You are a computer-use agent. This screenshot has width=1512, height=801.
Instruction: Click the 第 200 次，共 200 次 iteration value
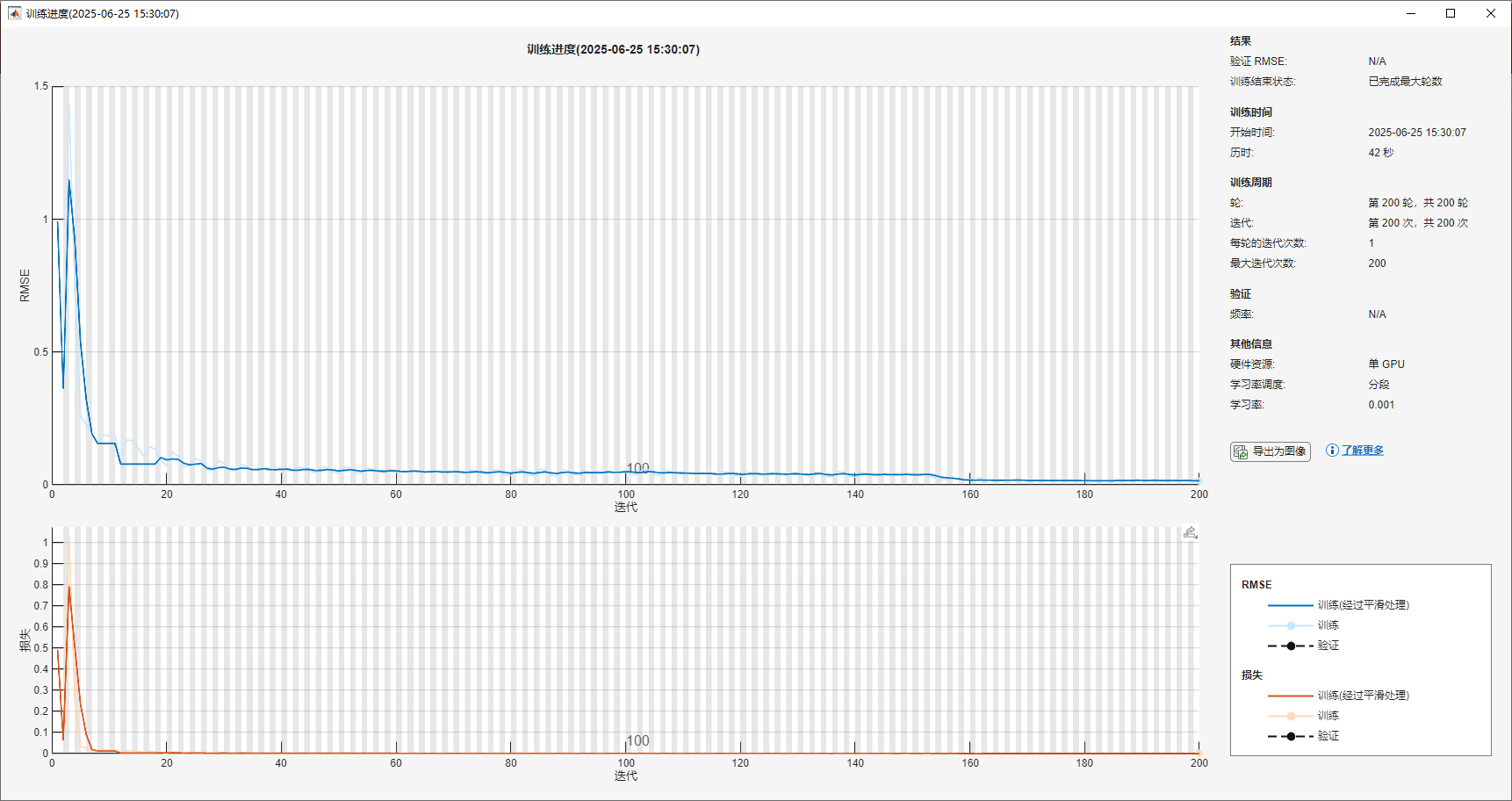pos(1418,223)
